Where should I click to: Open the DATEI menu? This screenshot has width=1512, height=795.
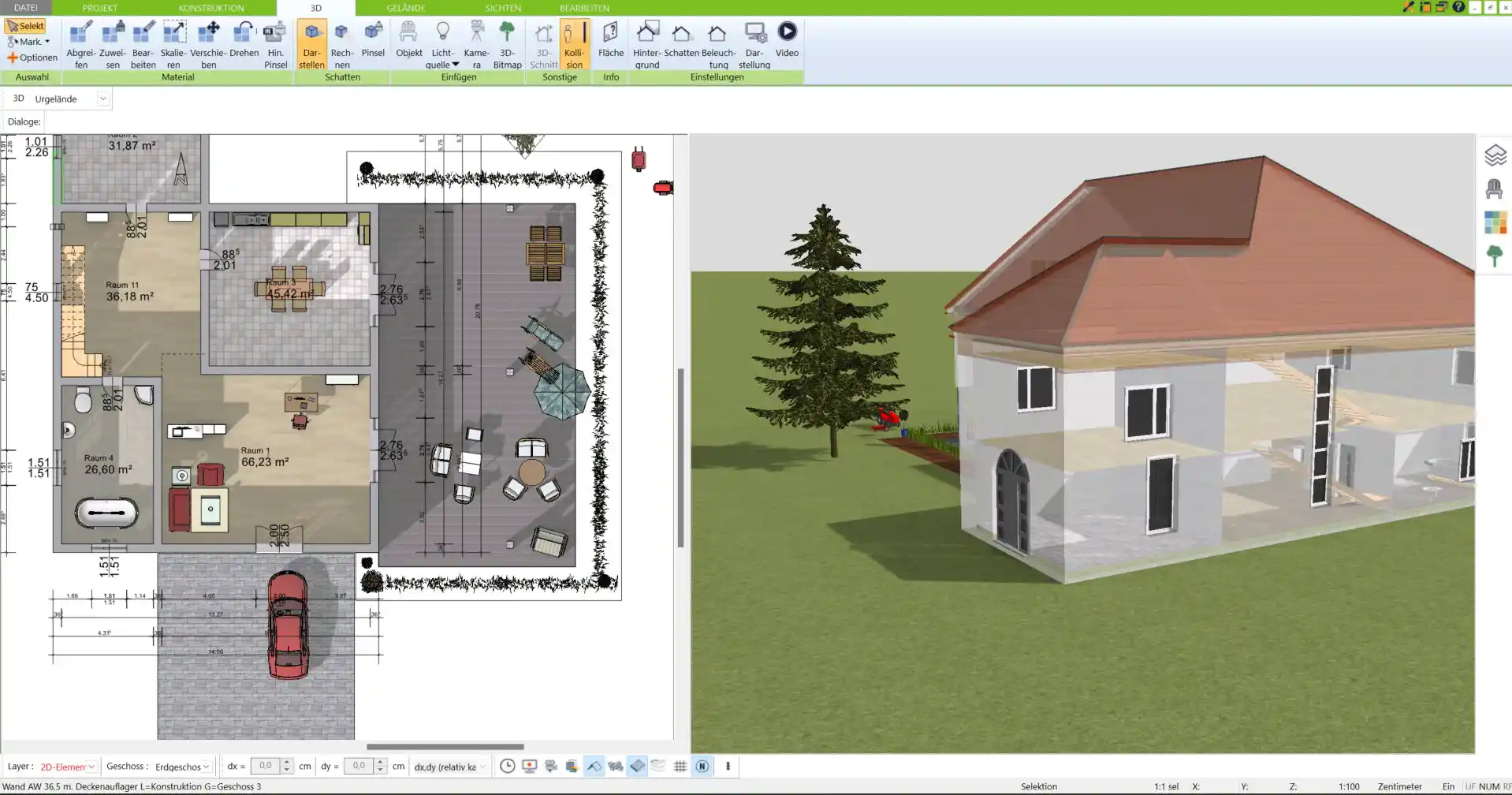click(x=26, y=8)
